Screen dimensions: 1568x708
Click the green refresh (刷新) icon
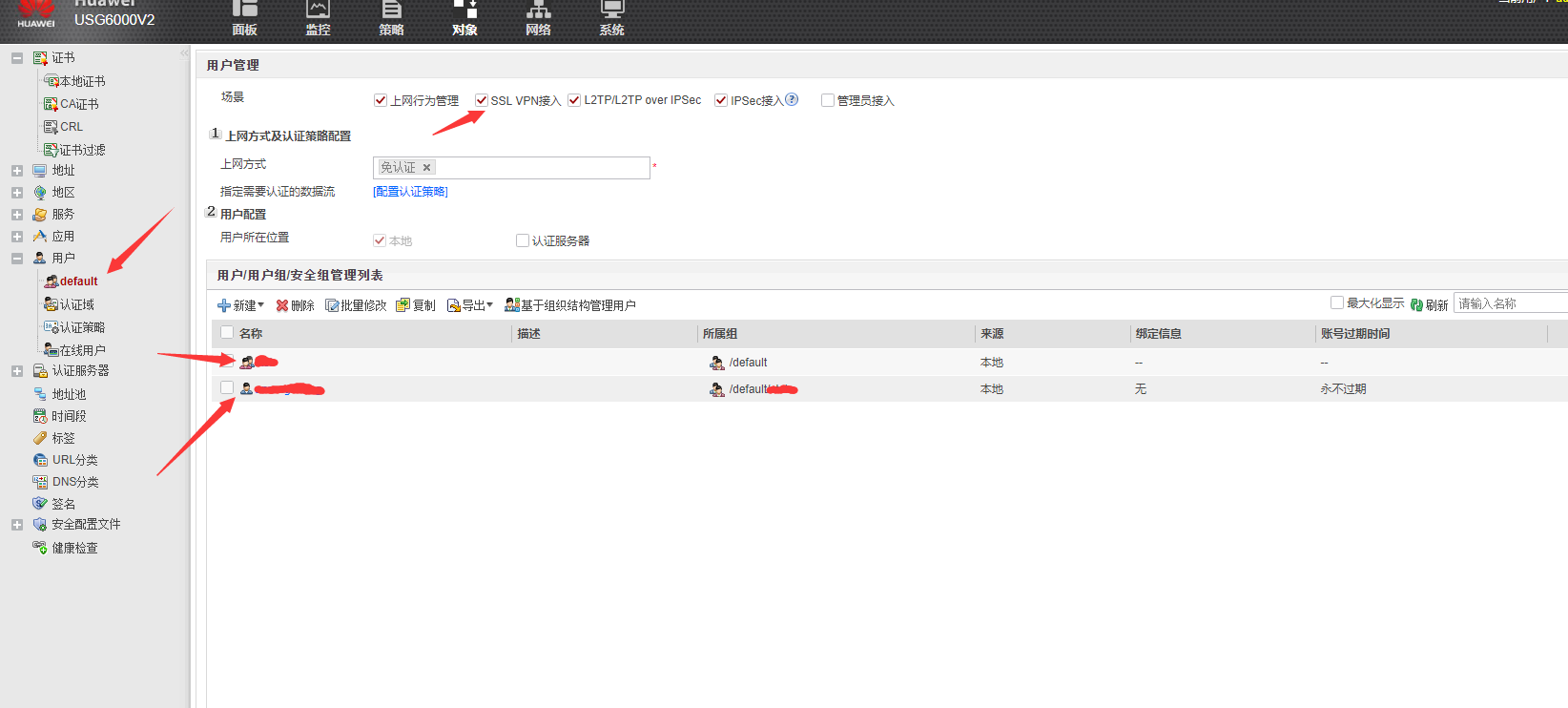[x=1416, y=304]
